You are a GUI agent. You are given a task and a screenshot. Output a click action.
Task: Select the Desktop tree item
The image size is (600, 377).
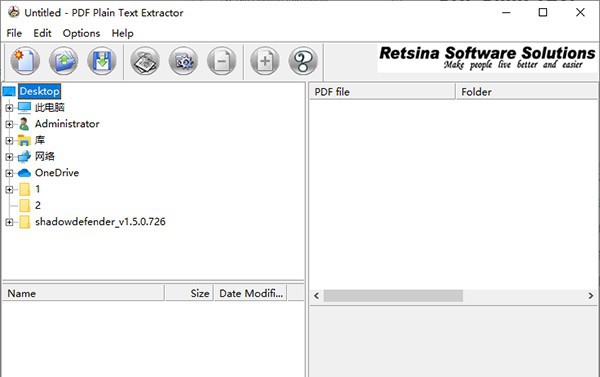pos(39,91)
